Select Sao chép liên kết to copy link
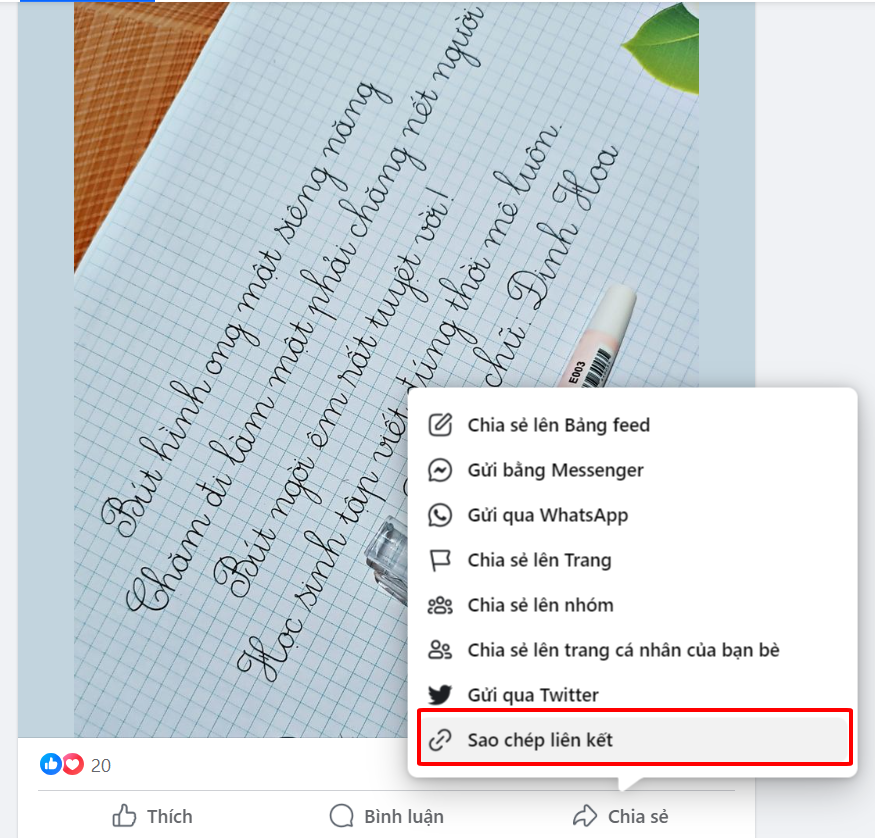Screen dimensions: 880x838 click(x=634, y=740)
